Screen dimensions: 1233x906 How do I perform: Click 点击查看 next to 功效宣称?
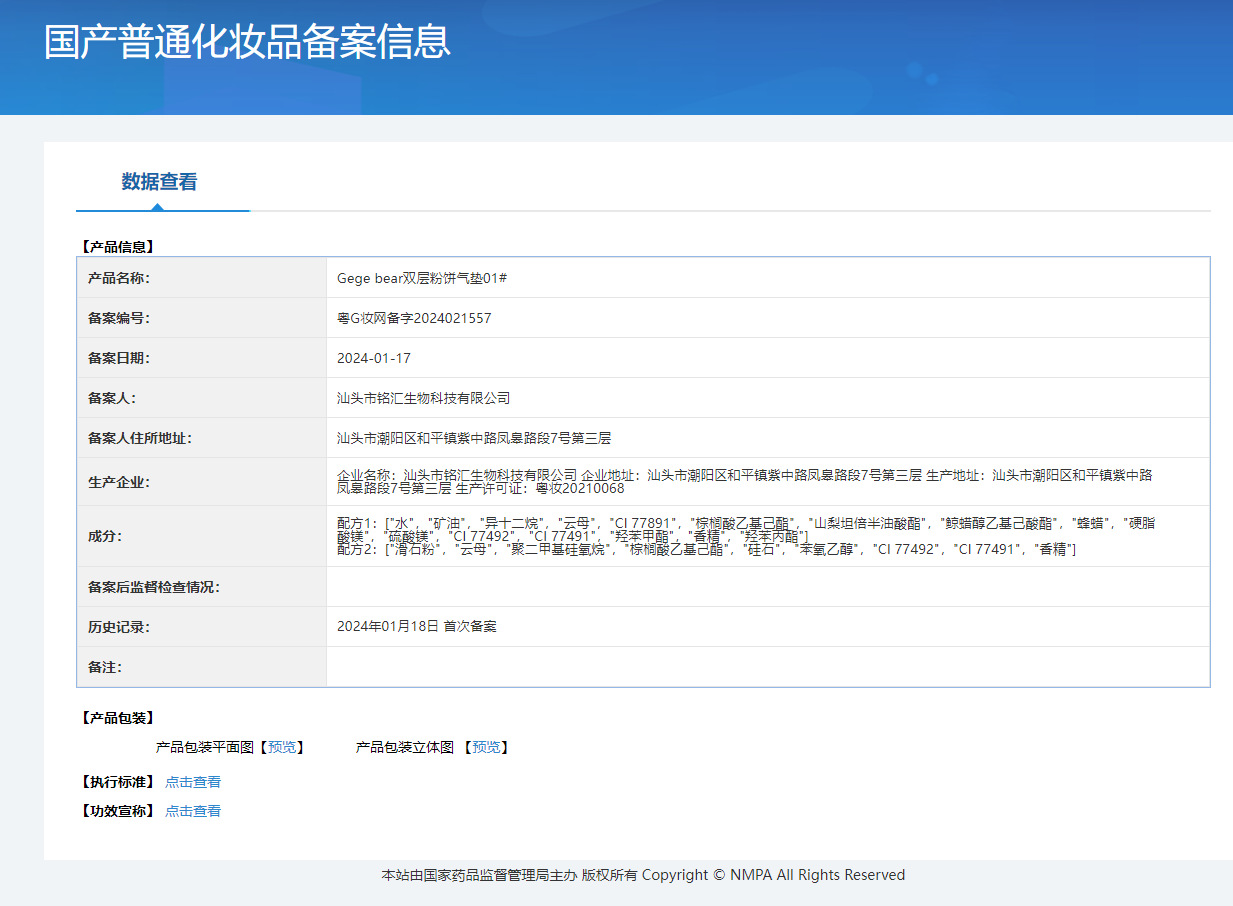tap(193, 811)
